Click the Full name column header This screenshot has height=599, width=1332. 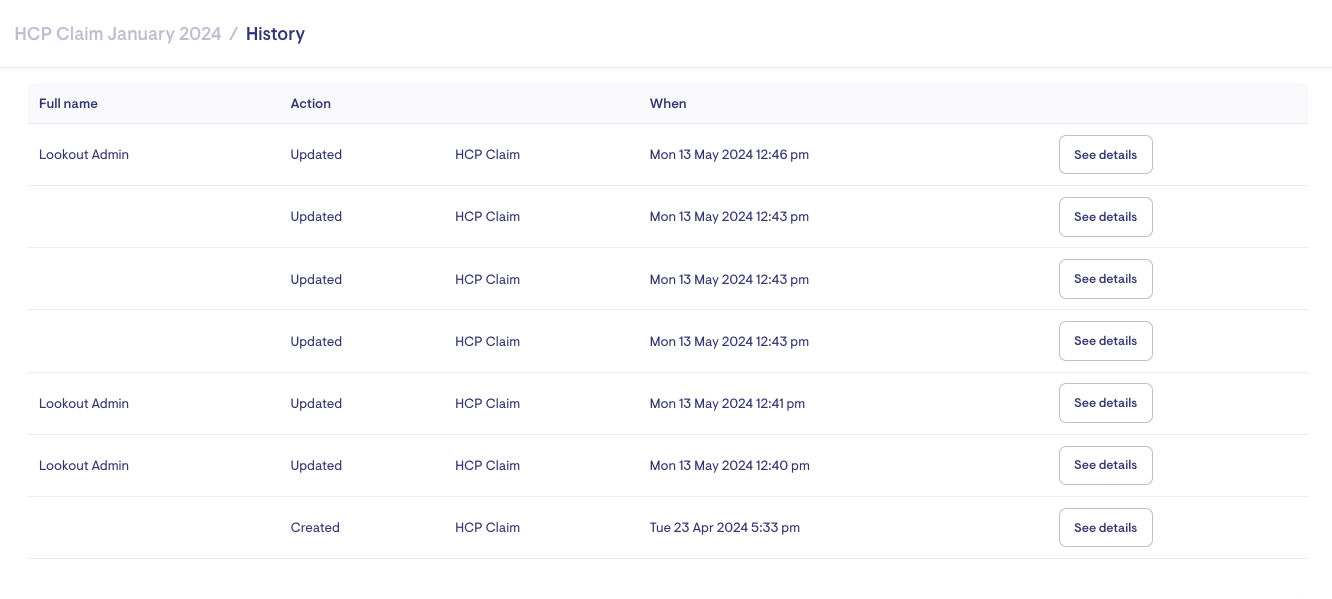[x=68, y=103]
